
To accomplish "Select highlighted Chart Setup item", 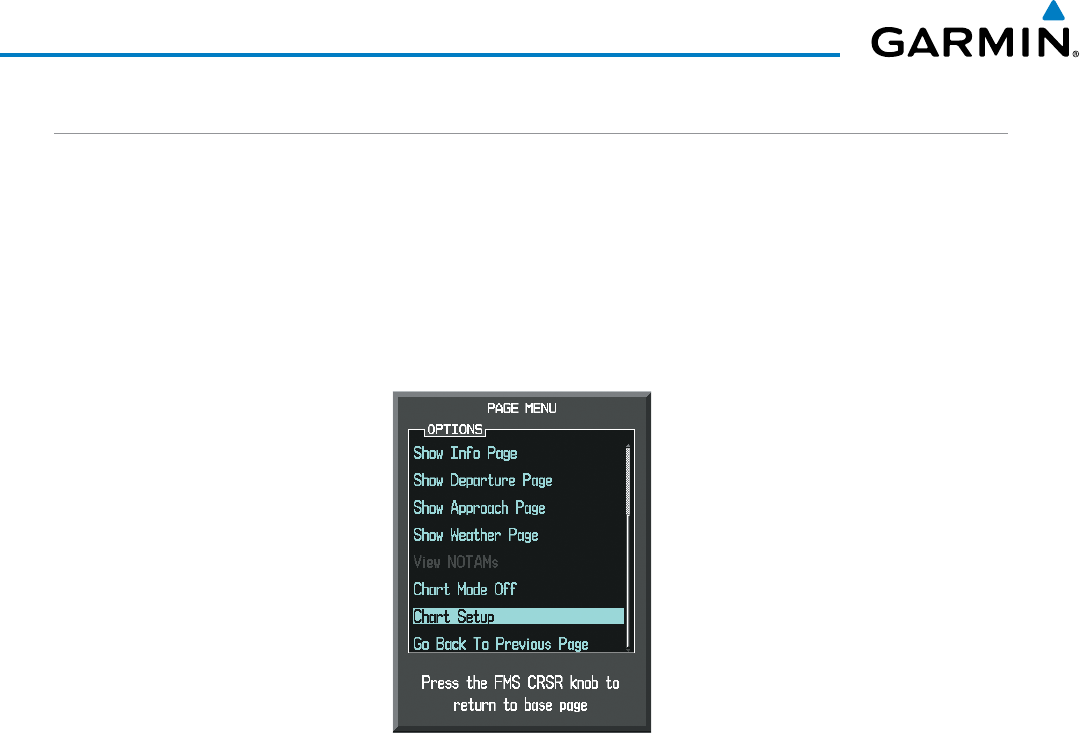I will (x=518, y=616).
